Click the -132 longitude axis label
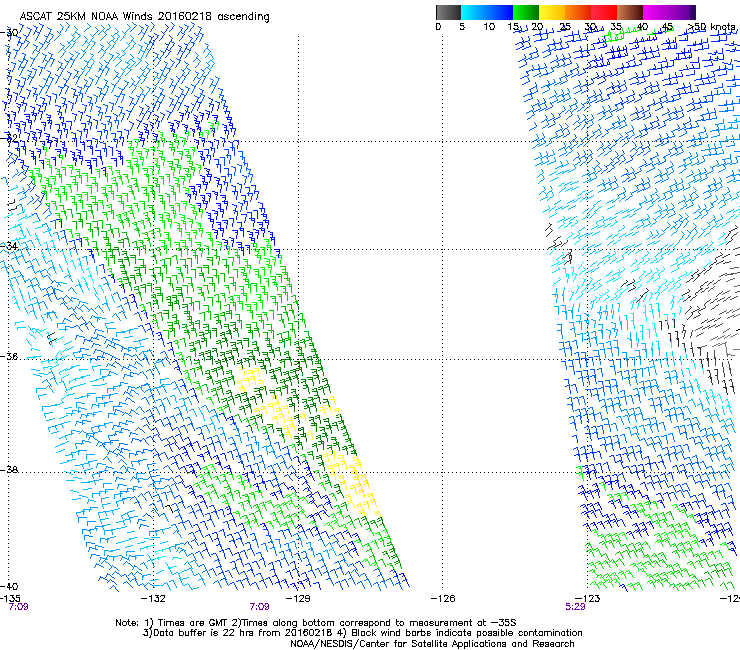 [153, 599]
